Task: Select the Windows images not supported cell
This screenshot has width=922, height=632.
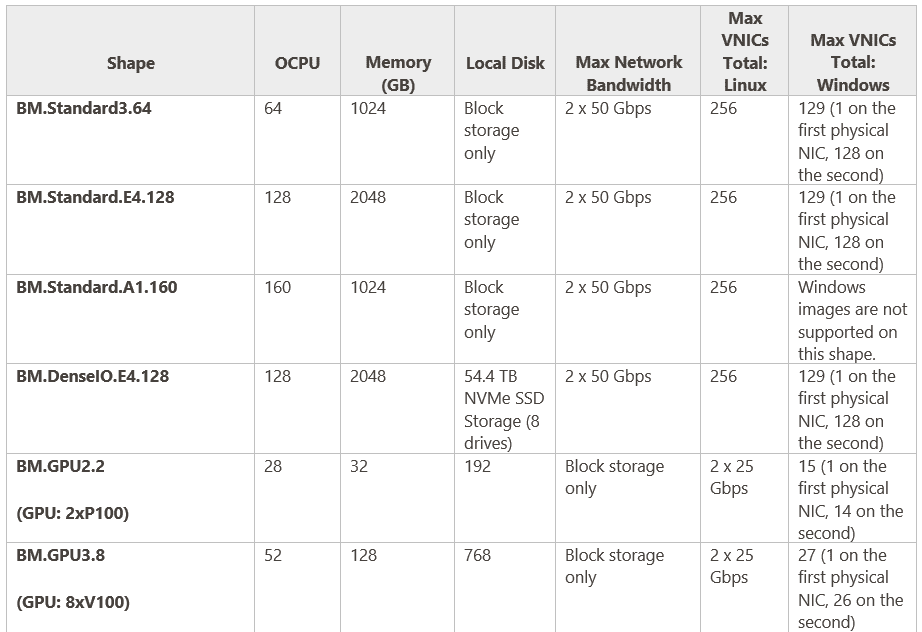Action: click(852, 320)
